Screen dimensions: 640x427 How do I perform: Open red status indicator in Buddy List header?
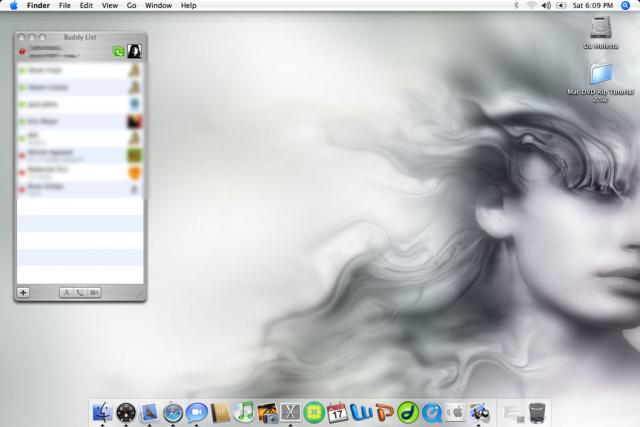[22, 51]
